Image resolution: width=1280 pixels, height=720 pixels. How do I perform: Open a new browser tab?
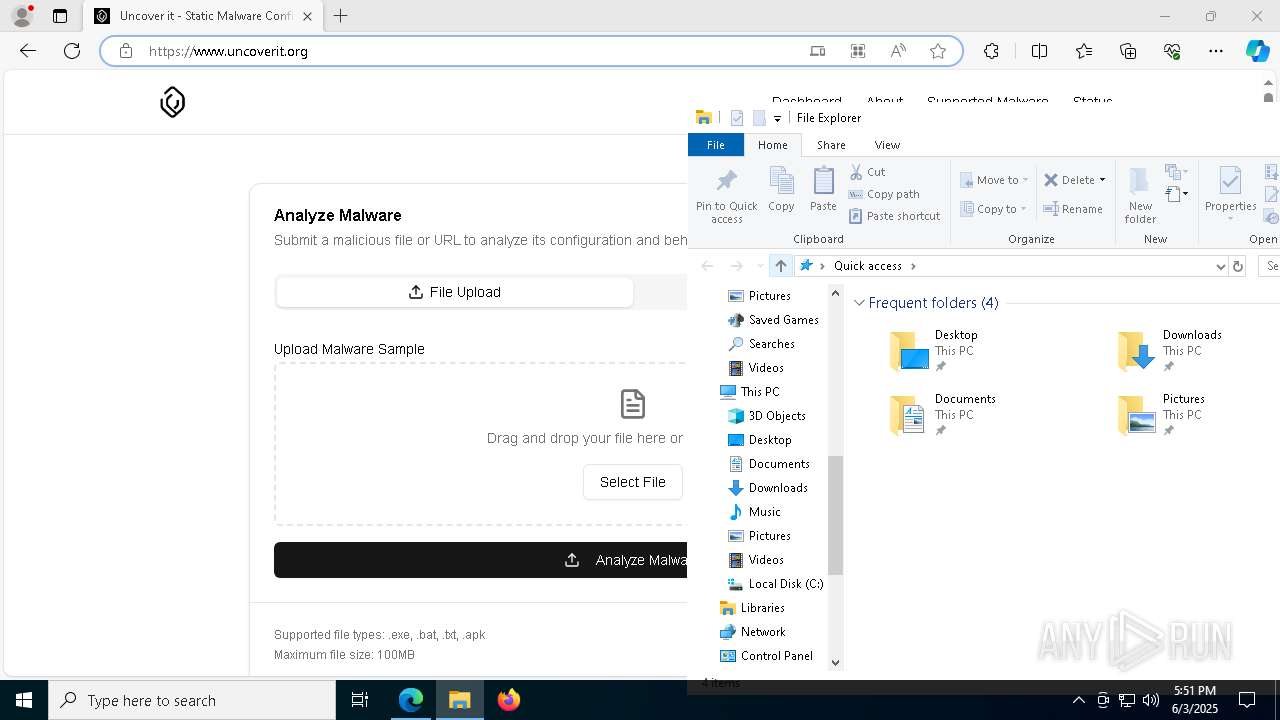click(x=341, y=16)
